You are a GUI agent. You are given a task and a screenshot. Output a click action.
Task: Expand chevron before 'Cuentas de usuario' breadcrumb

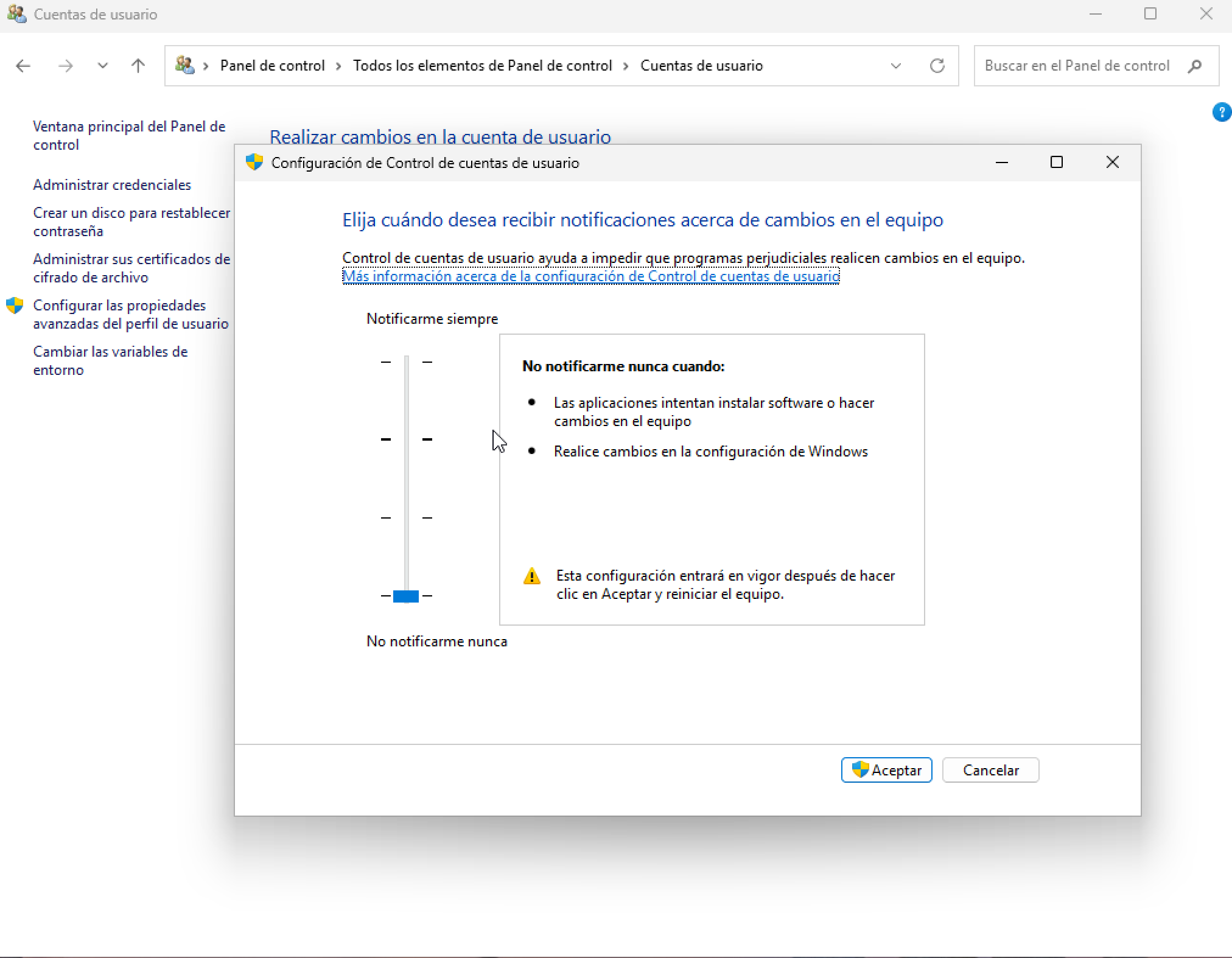[x=626, y=66]
